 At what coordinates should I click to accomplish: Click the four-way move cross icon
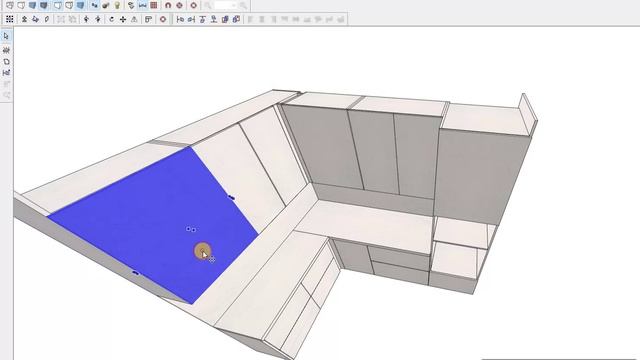[123, 19]
